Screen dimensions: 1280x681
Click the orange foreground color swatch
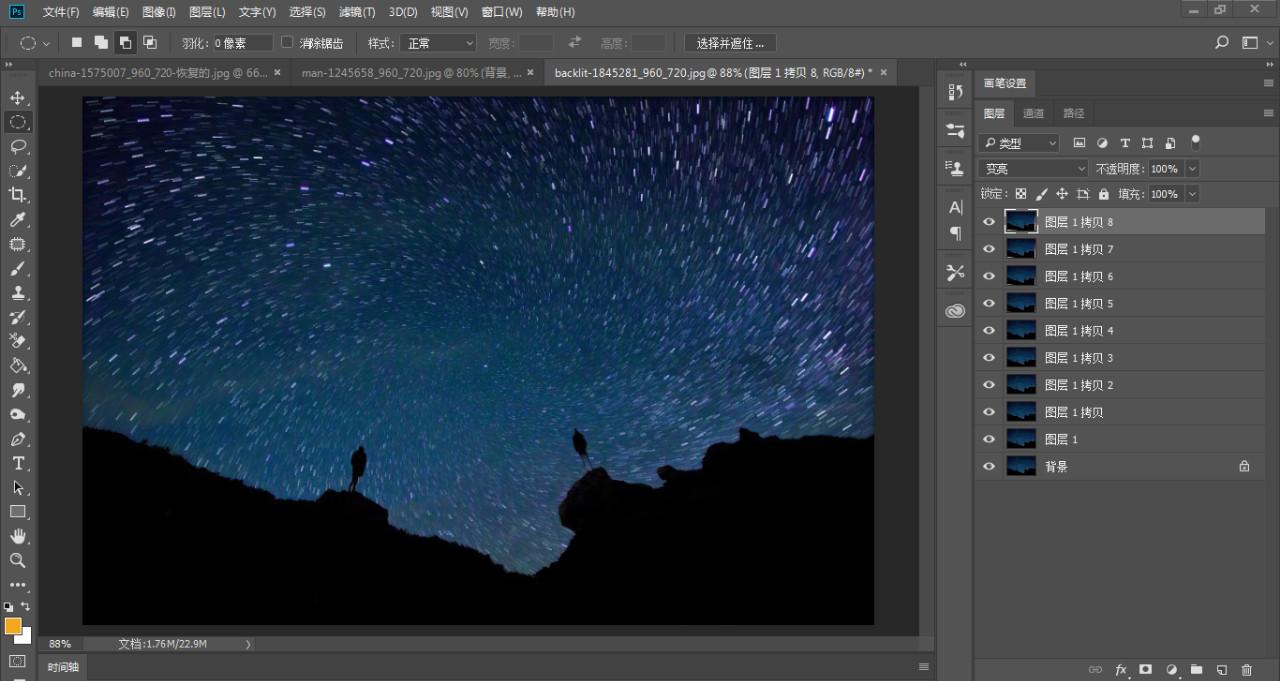[x=13, y=626]
